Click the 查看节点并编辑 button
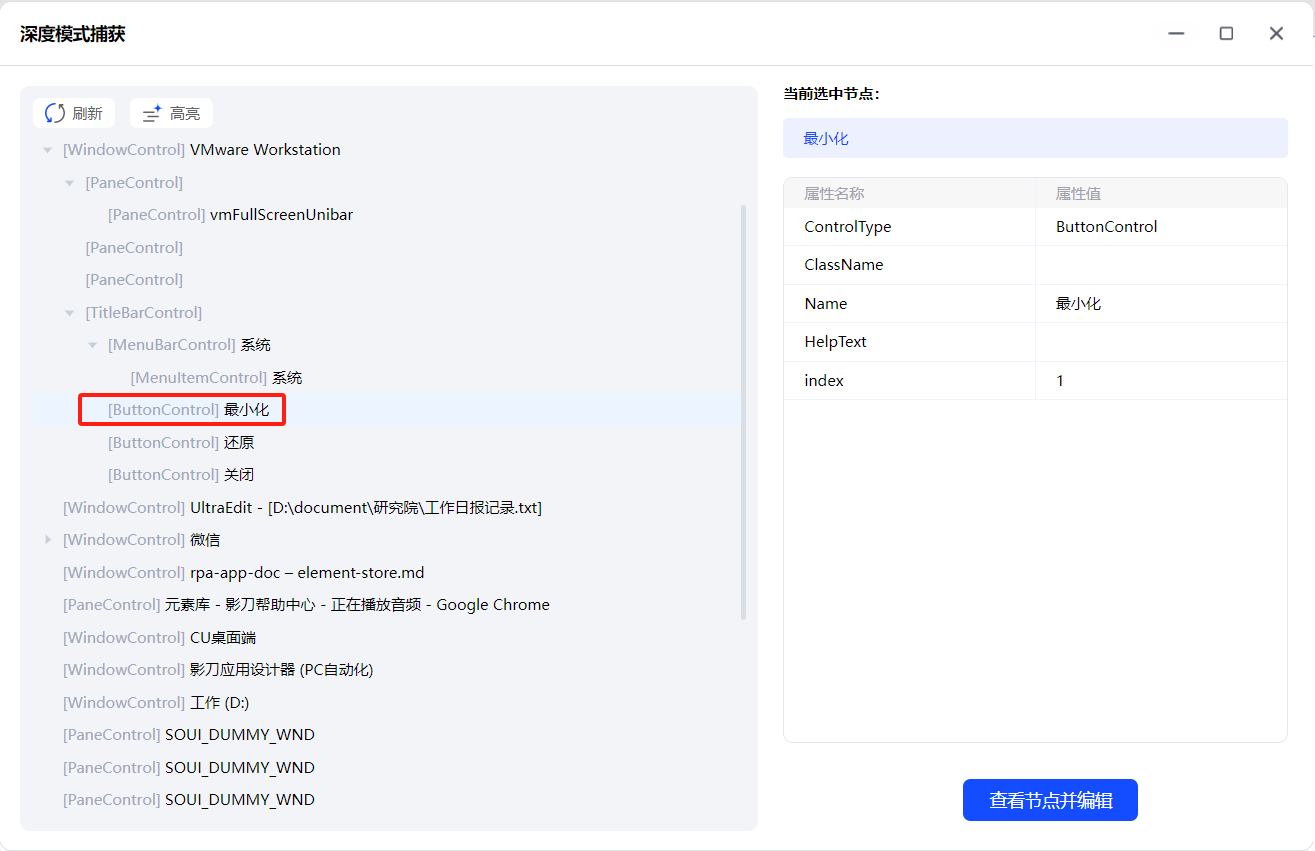This screenshot has height=851, width=1315. click(1050, 800)
